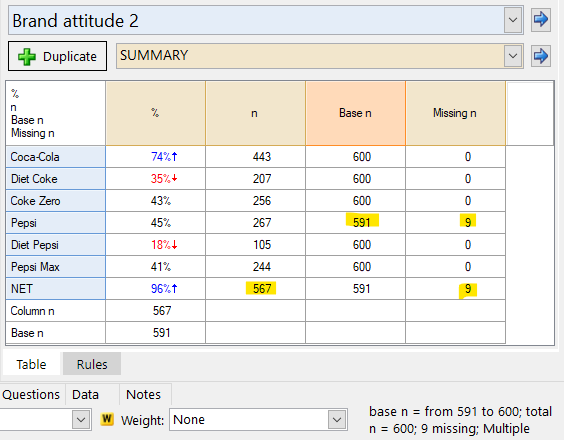Click the 18% cell for Diet Pepsi
Image resolution: width=564 pixels, height=440 pixels.
point(155,245)
